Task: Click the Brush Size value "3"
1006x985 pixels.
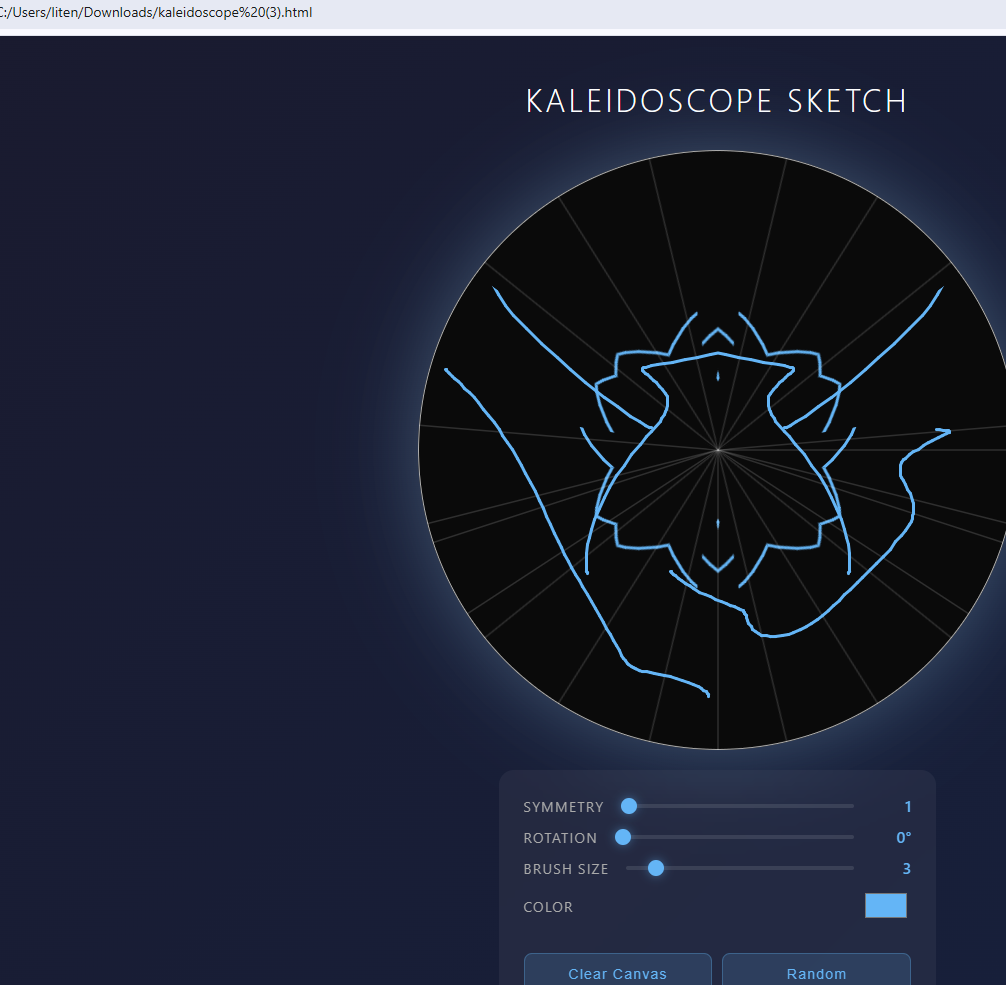Action: (x=907, y=868)
